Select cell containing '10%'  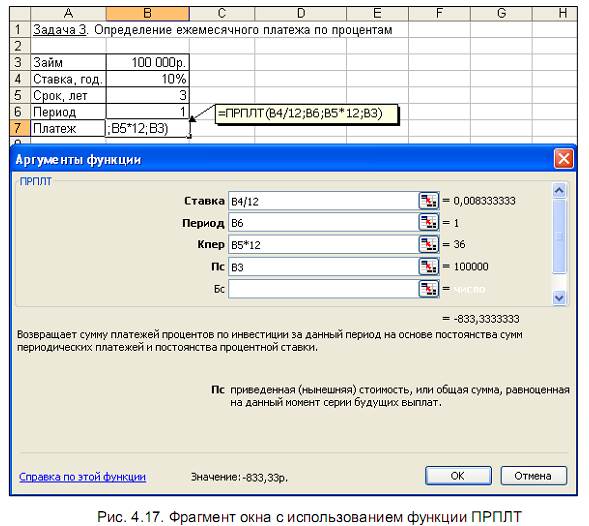[148, 79]
